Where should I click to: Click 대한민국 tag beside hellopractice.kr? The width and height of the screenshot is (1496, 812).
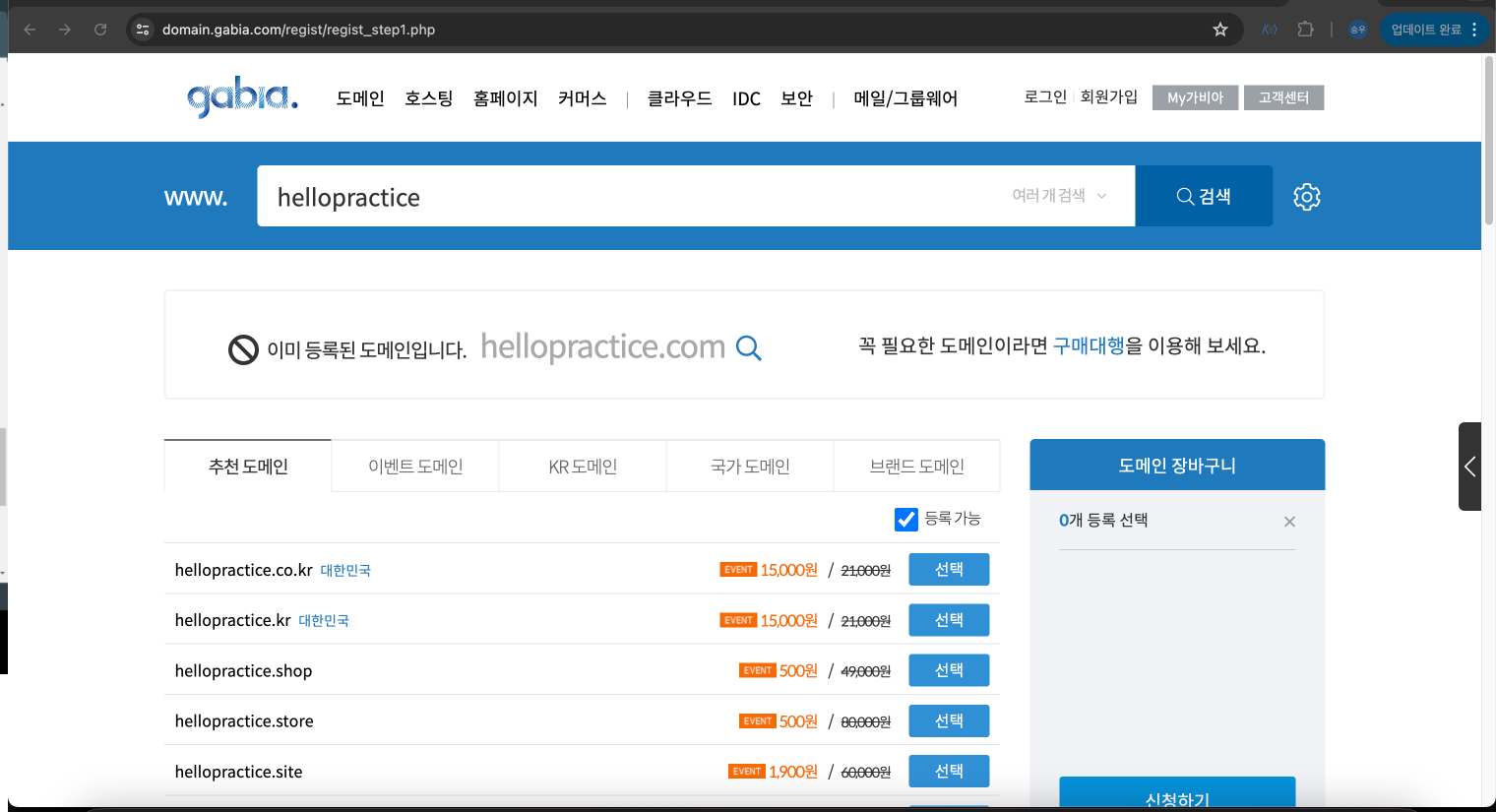[324, 621]
